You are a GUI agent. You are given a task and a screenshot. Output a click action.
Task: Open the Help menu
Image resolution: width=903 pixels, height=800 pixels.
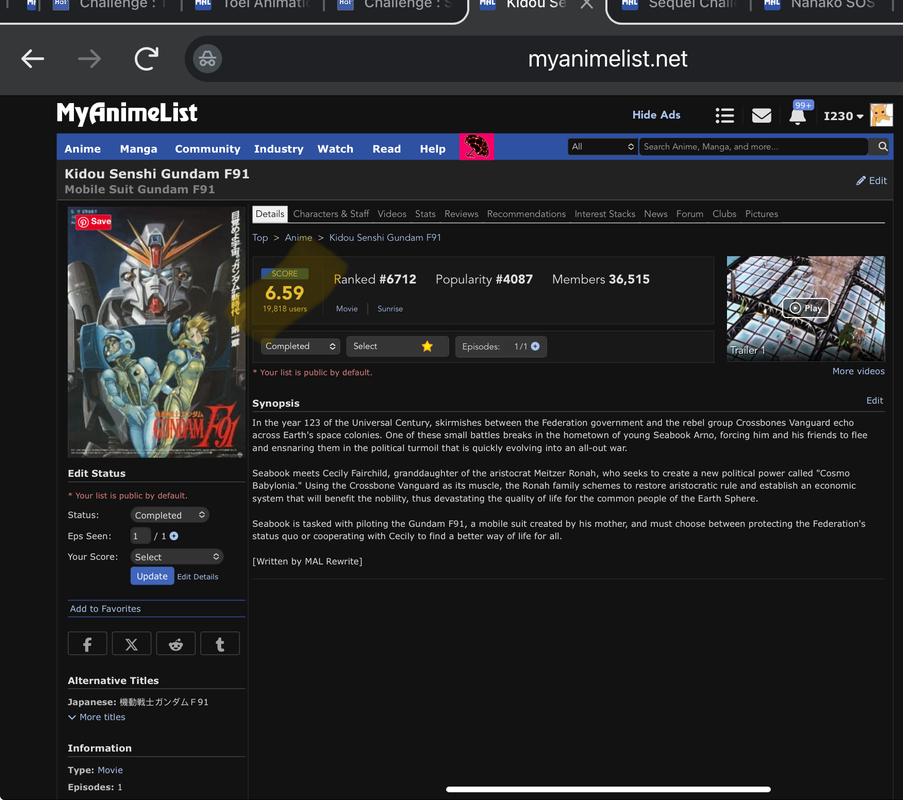[432, 149]
